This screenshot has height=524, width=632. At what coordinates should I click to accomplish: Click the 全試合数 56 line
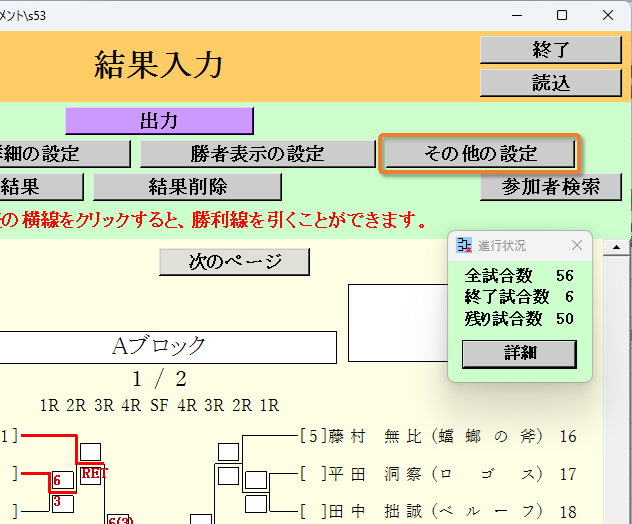coord(519,276)
